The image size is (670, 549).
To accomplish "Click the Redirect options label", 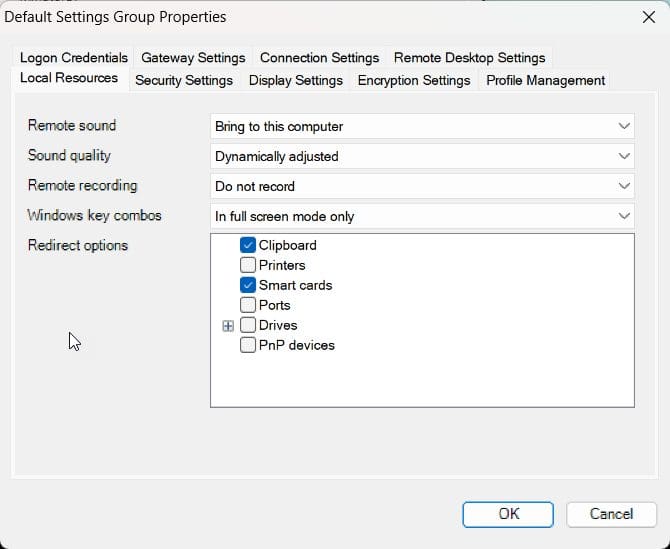I will tap(78, 246).
